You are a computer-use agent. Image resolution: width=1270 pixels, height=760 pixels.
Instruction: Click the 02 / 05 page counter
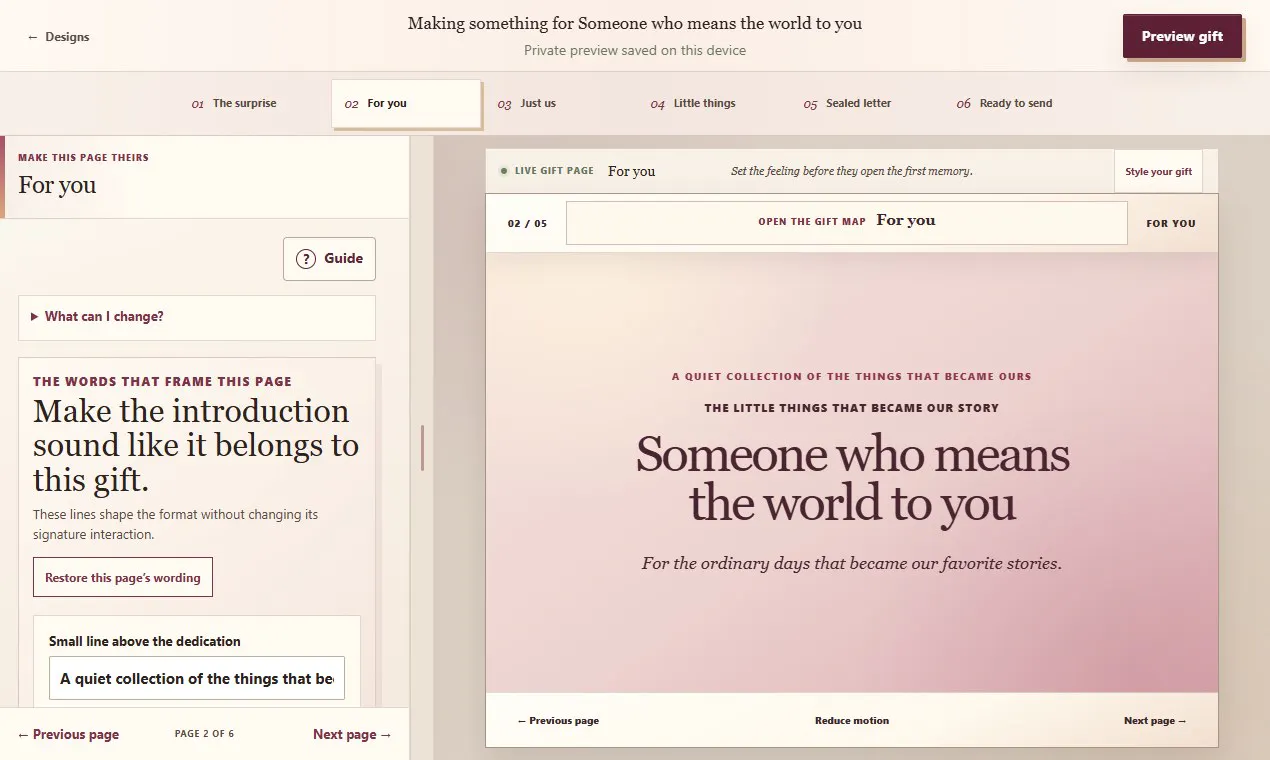527,223
